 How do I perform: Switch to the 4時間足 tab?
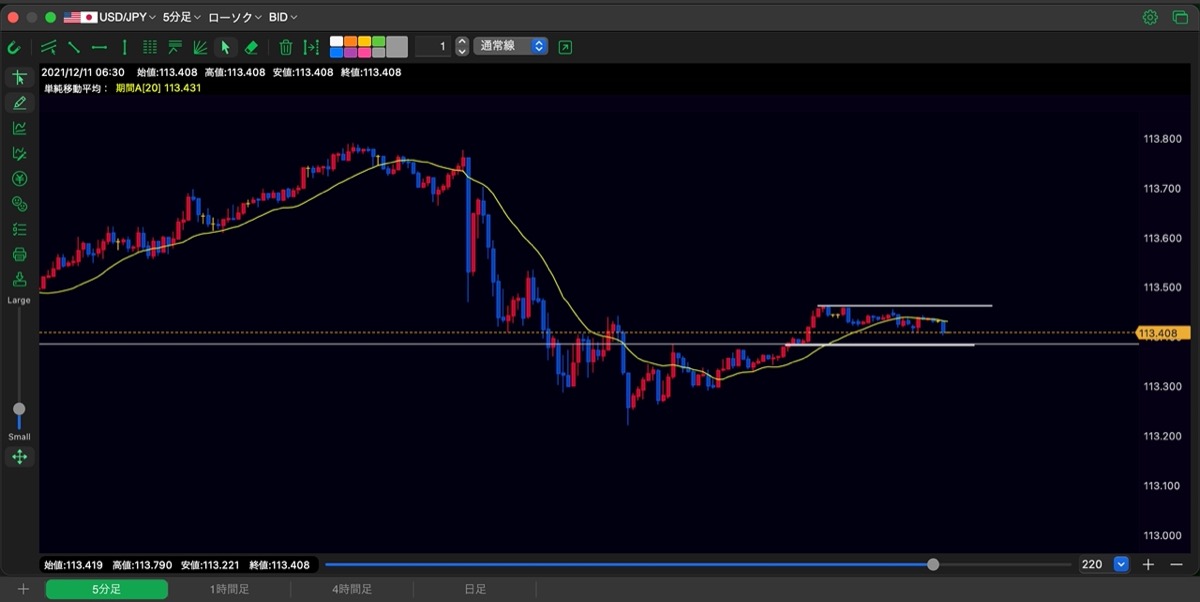coord(352,589)
